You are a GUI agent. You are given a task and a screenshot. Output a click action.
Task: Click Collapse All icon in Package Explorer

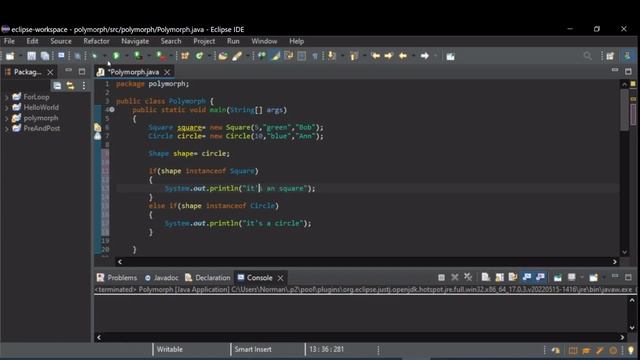point(57,85)
